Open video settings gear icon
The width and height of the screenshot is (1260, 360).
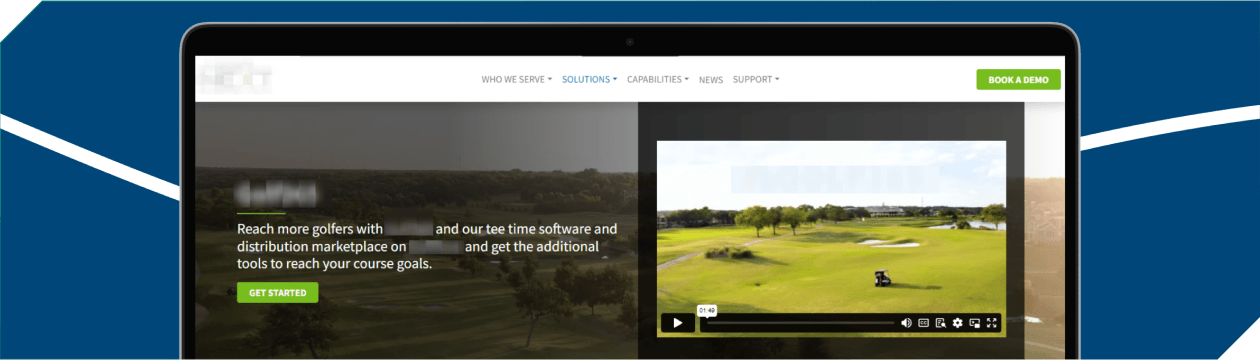[958, 323]
